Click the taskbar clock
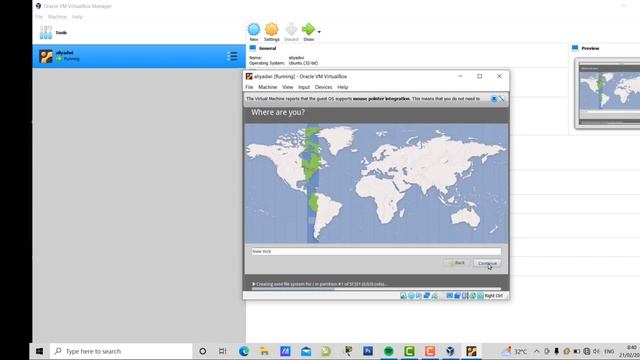640x360 pixels. pos(631,351)
